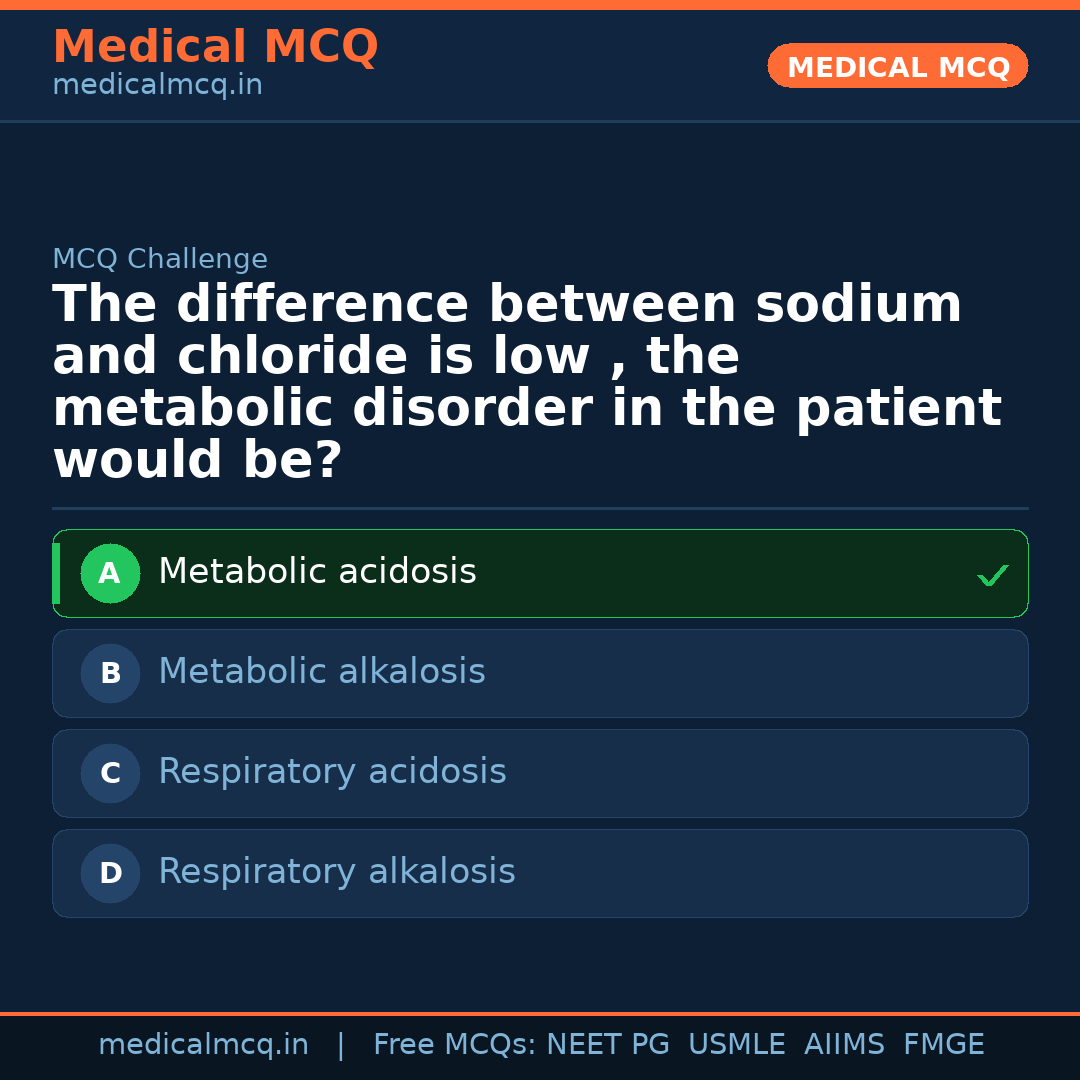Image resolution: width=1080 pixels, height=1080 pixels.
Task: Choose the Metabolic alkalosis answer text
Action: 321,672
